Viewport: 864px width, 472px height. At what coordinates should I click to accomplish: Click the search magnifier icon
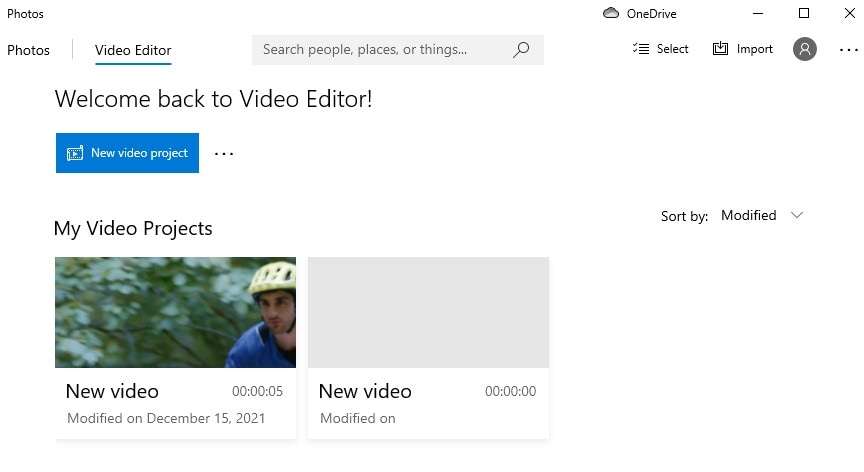click(521, 50)
